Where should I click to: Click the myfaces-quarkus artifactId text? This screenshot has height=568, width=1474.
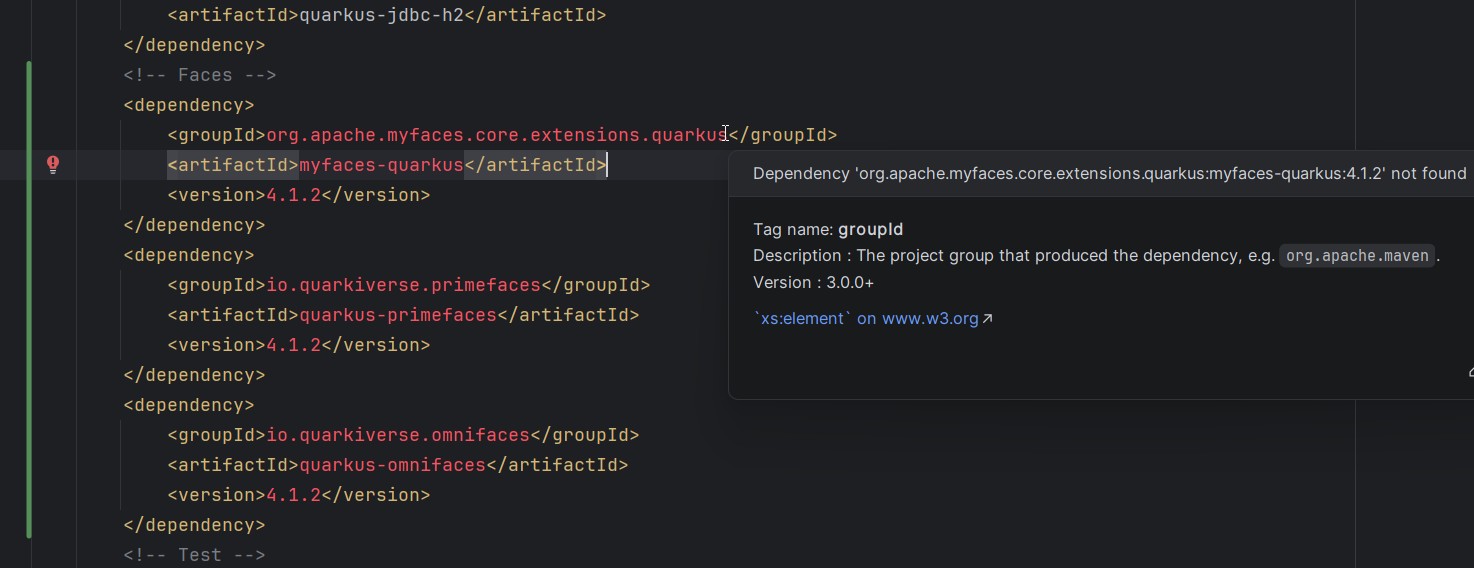(382, 165)
